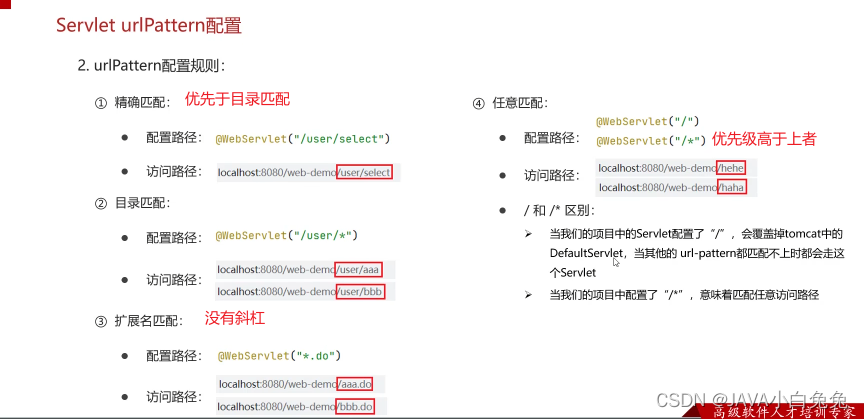Click the "① 精确匹配:" section label
The image size is (864, 419).
tap(133, 102)
